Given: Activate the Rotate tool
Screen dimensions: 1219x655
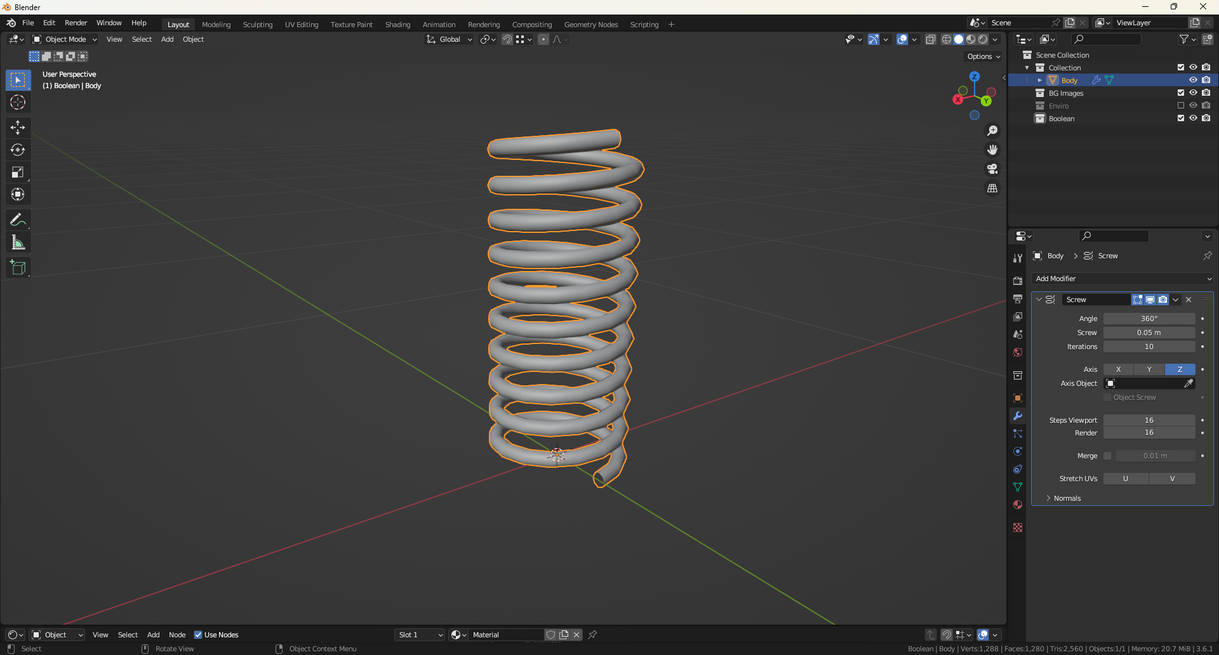Looking at the screenshot, I should click(18, 150).
